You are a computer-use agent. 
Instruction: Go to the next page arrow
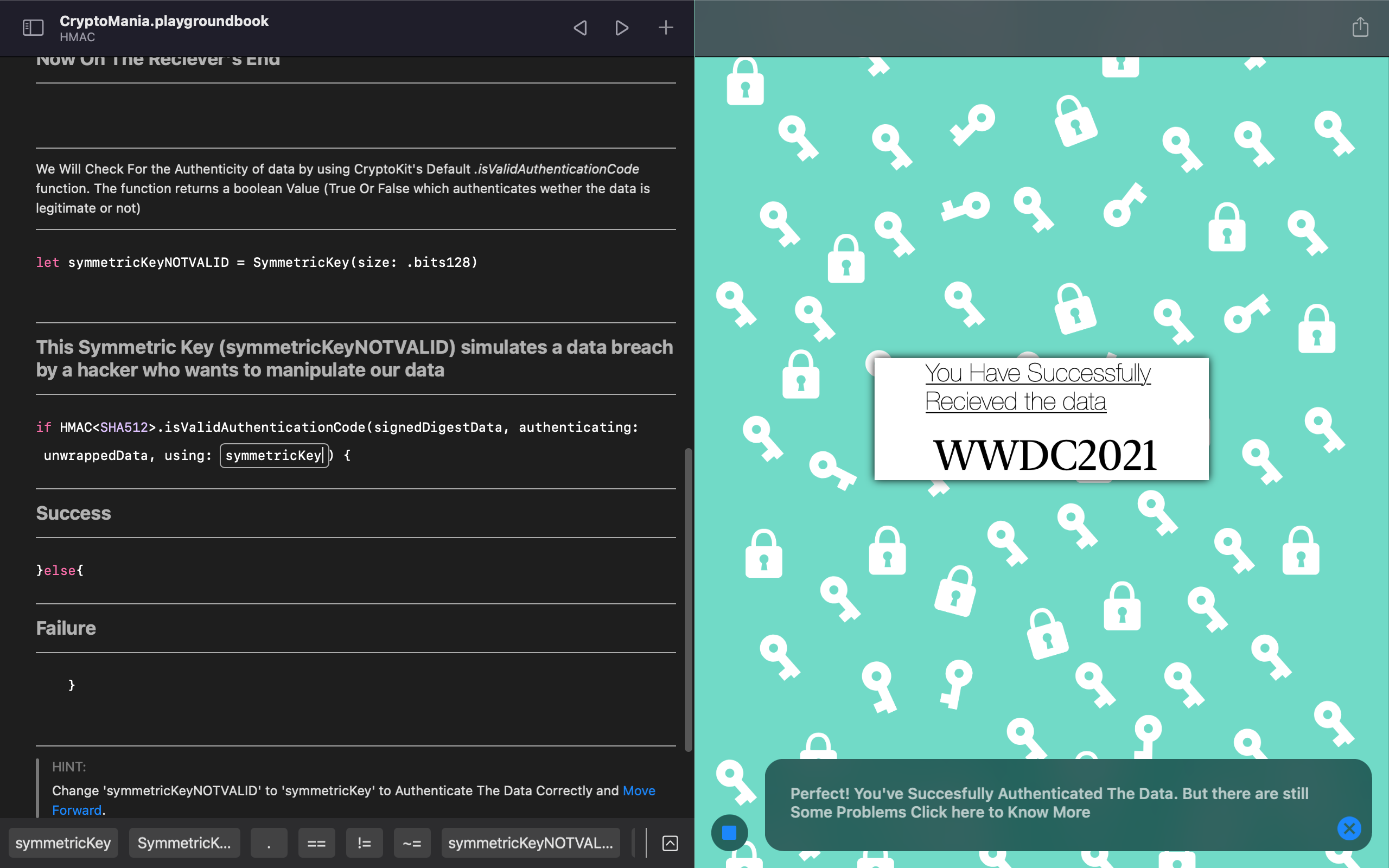622,28
